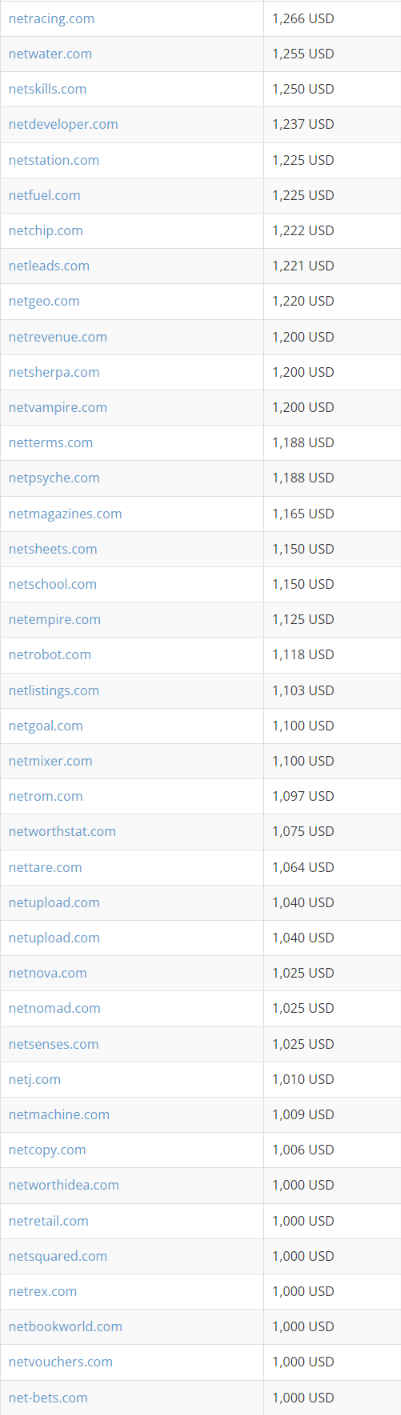Open the netracing.com domain link

click(51, 18)
